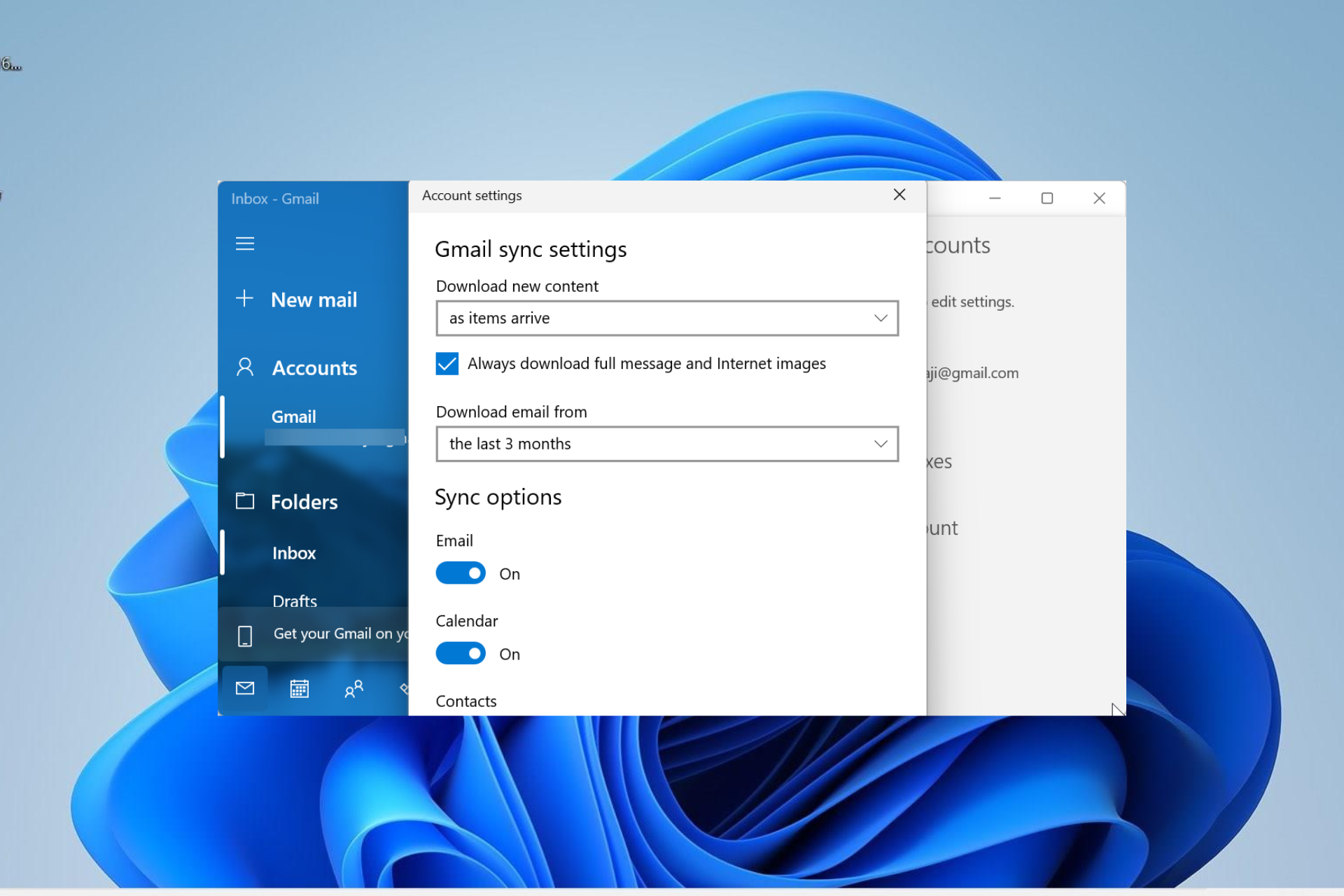The height and width of the screenshot is (896, 1344).
Task: Click the Mail tab icon in taskbar
Action: coord(244,688)
